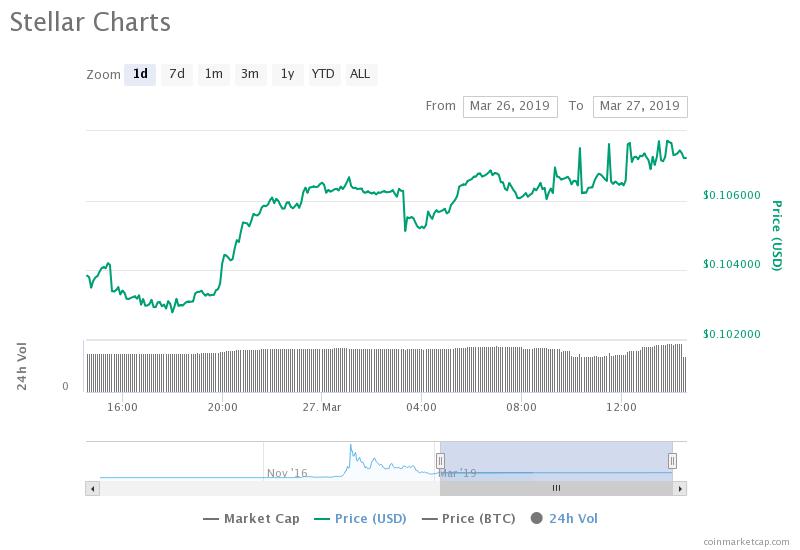Choose the 1y zoom option
Image resolution: width=800 pixels, height=550 pixels.
click(x=287, y=74)
